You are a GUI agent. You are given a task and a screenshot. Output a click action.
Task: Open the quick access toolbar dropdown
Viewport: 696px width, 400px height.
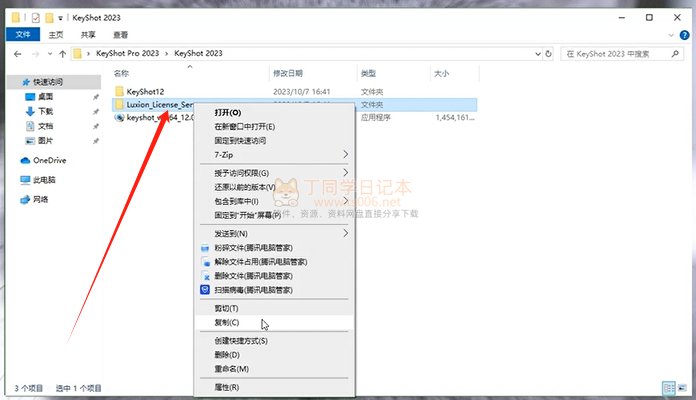point(60,18)
